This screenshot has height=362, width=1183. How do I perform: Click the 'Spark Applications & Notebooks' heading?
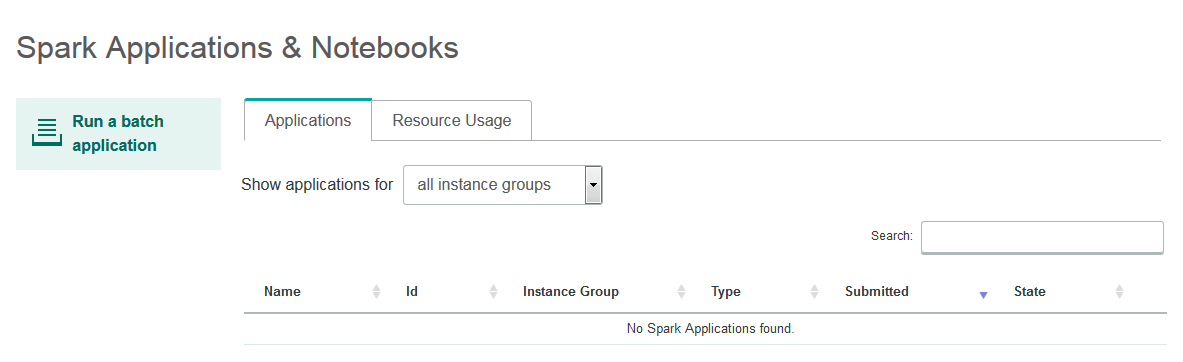238,48
